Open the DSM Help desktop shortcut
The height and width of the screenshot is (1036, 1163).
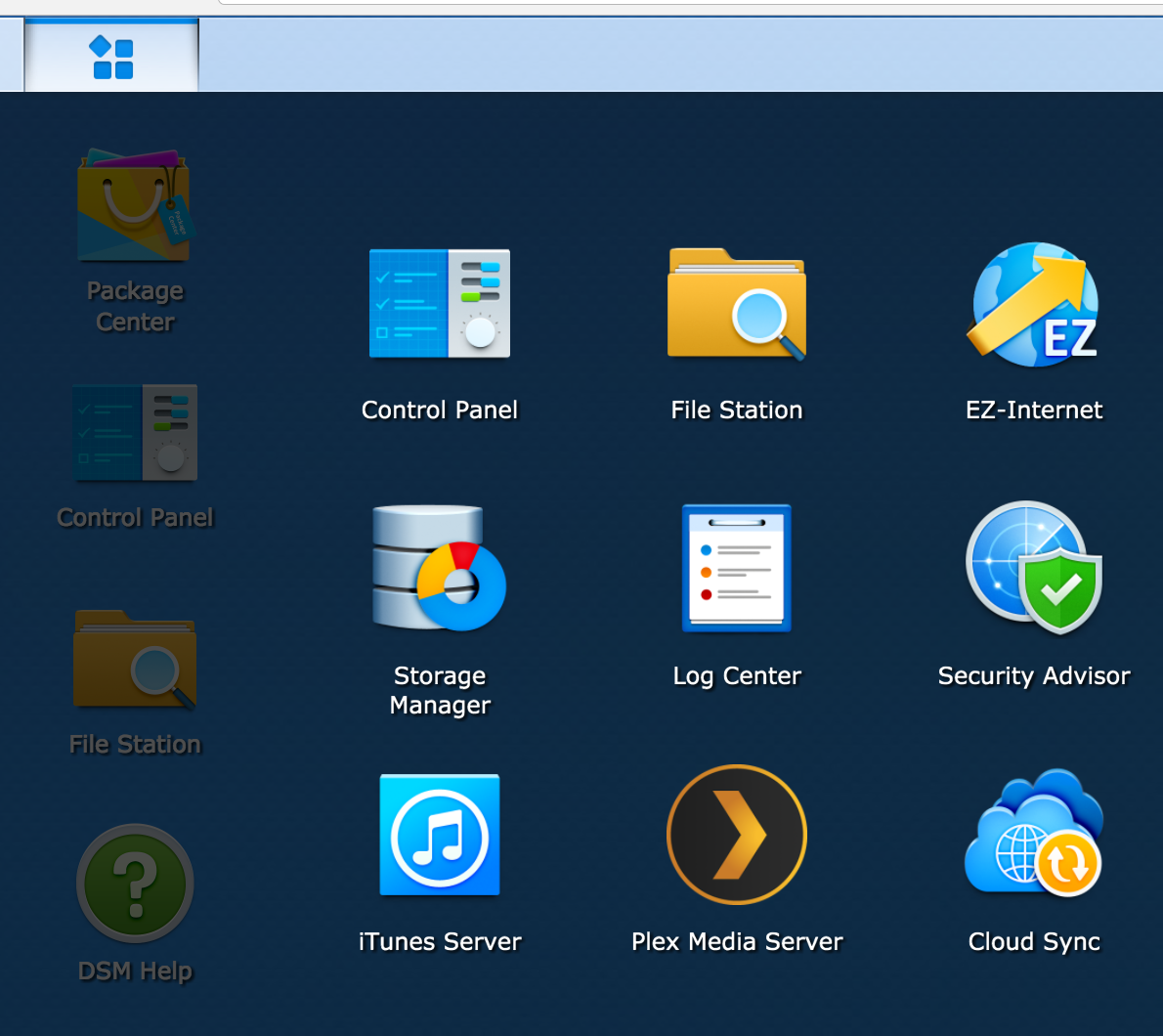pyautogui.click(x=135, y=884)
